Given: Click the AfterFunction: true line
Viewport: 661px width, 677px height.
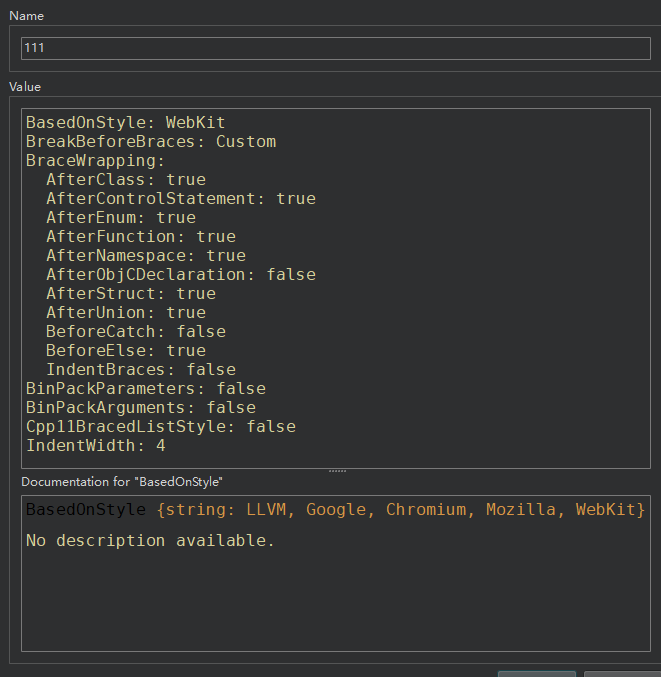Looking at the screenshot, I should (140, 237).
